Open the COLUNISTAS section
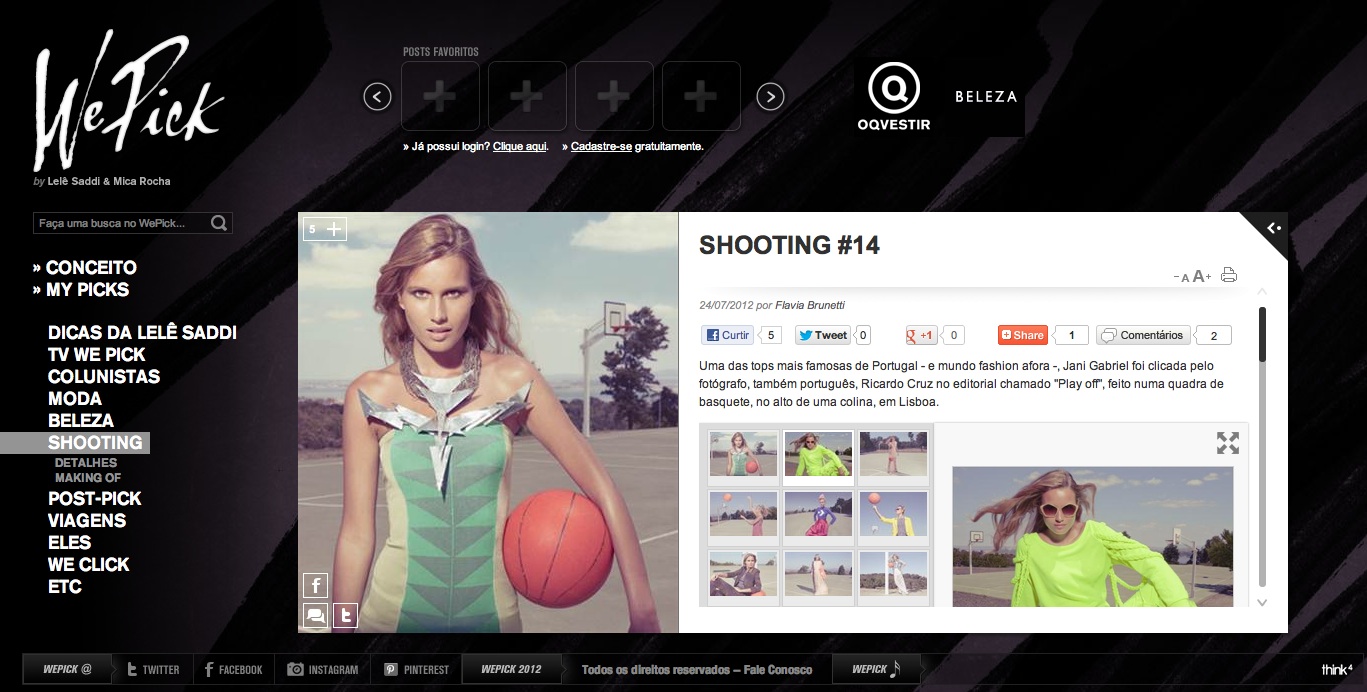 pyautogui.click(x=104, y=377)
